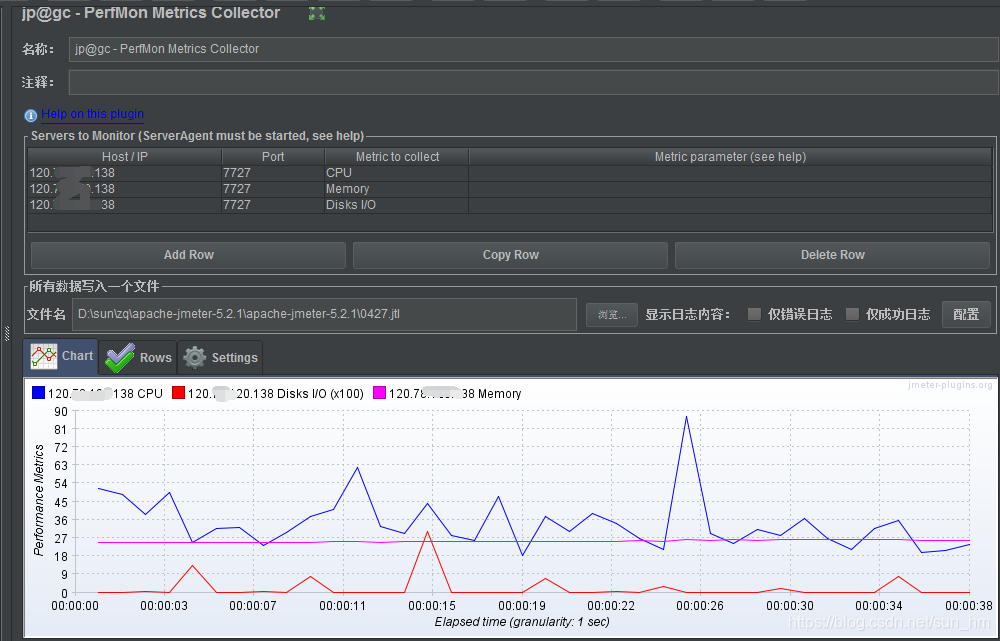Image resolution: width=1000 pixels, height=641 pixels.
Task: Click the magenta Memory legend swatch
Action: (379, 393)
